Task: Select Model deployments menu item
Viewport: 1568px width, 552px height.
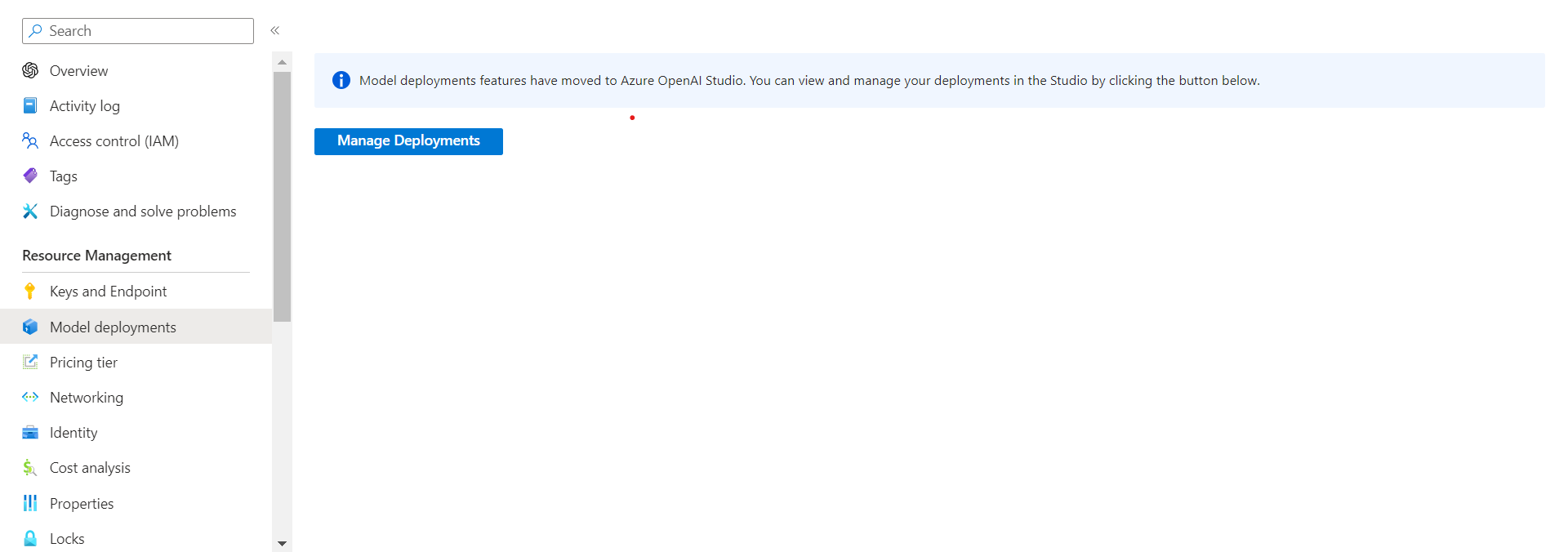Action: 136,327
